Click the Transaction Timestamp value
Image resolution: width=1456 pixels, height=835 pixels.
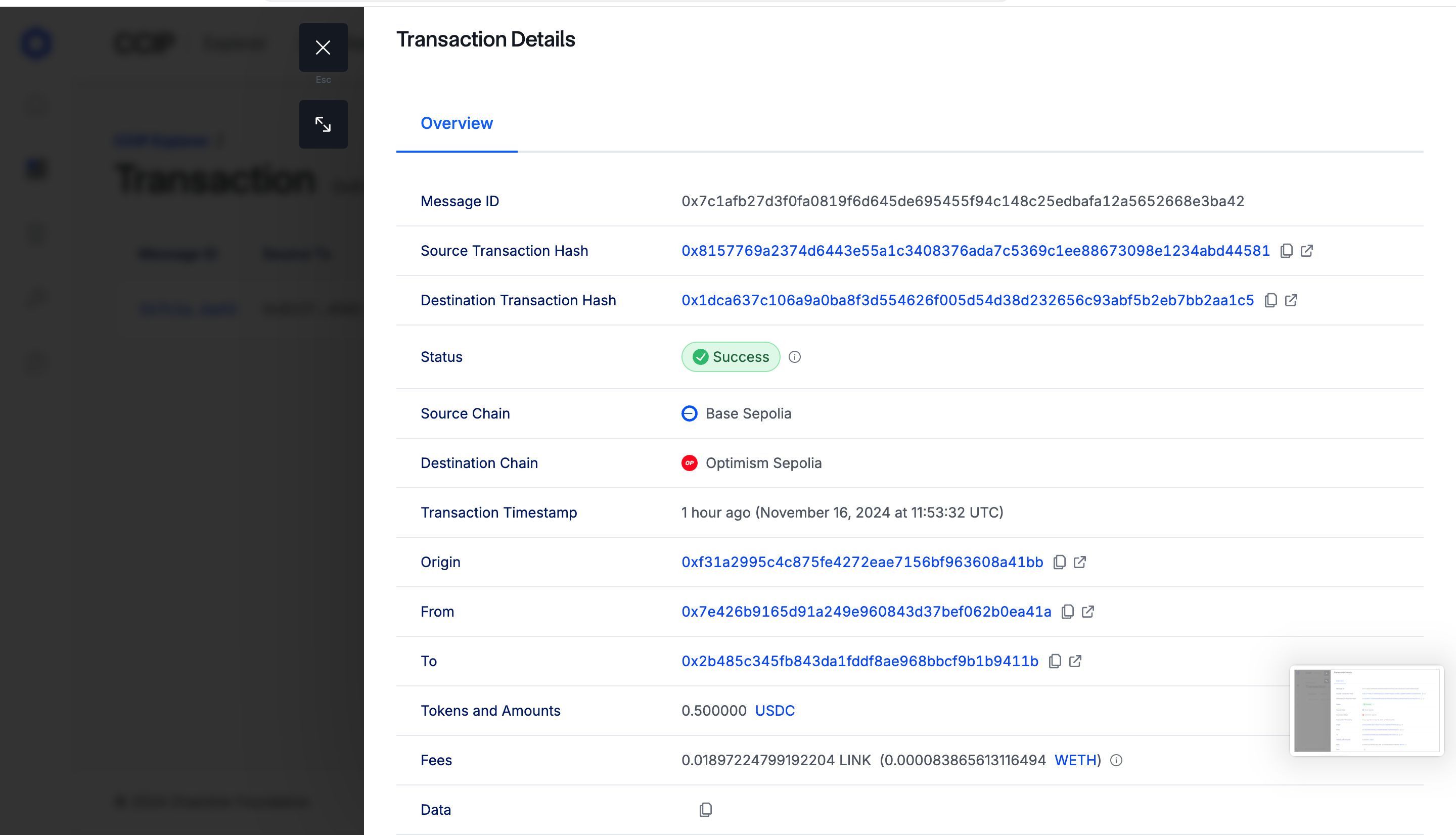pos(842,513)
